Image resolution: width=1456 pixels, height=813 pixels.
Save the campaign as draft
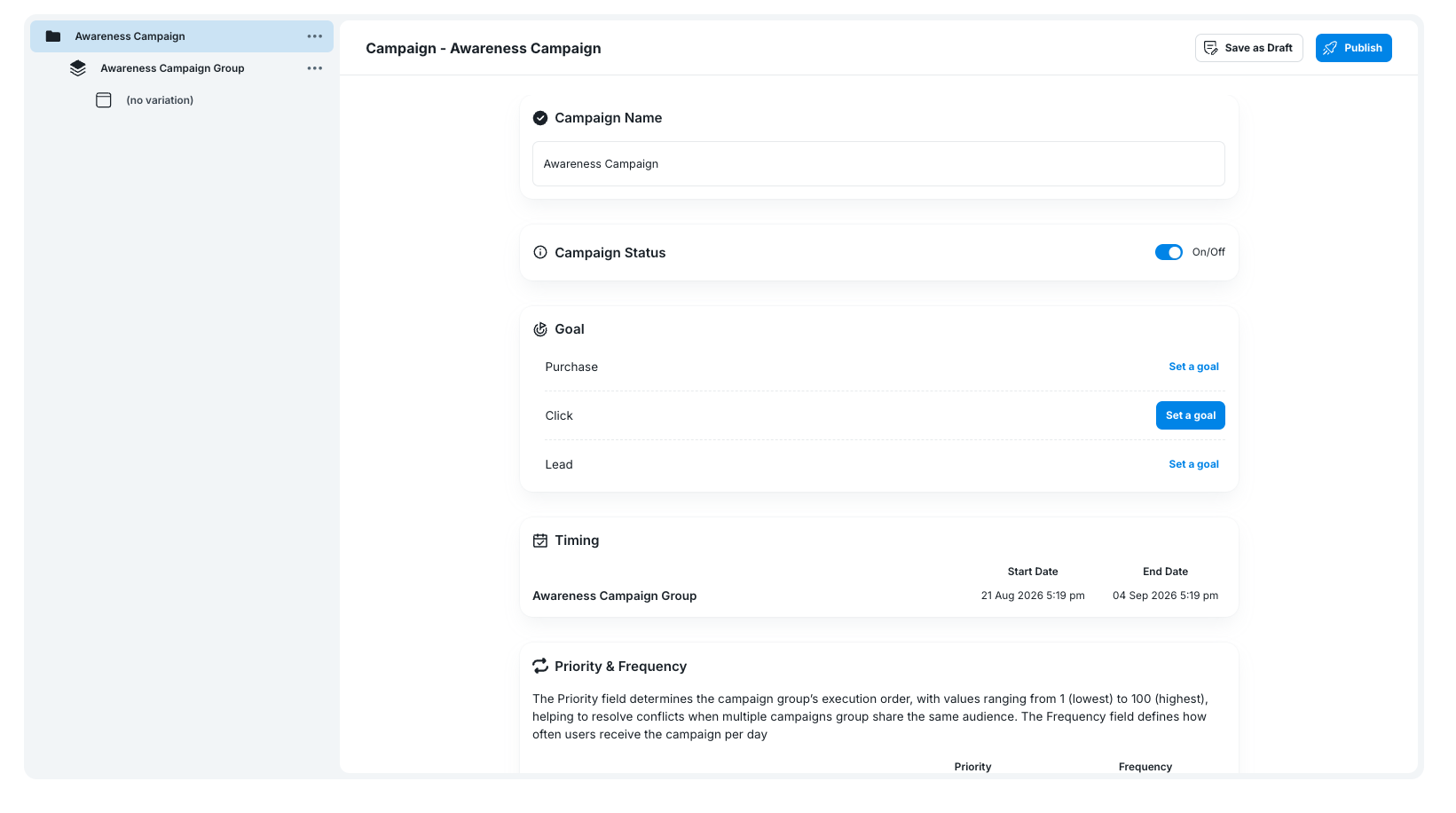(x=1248, y=48)
